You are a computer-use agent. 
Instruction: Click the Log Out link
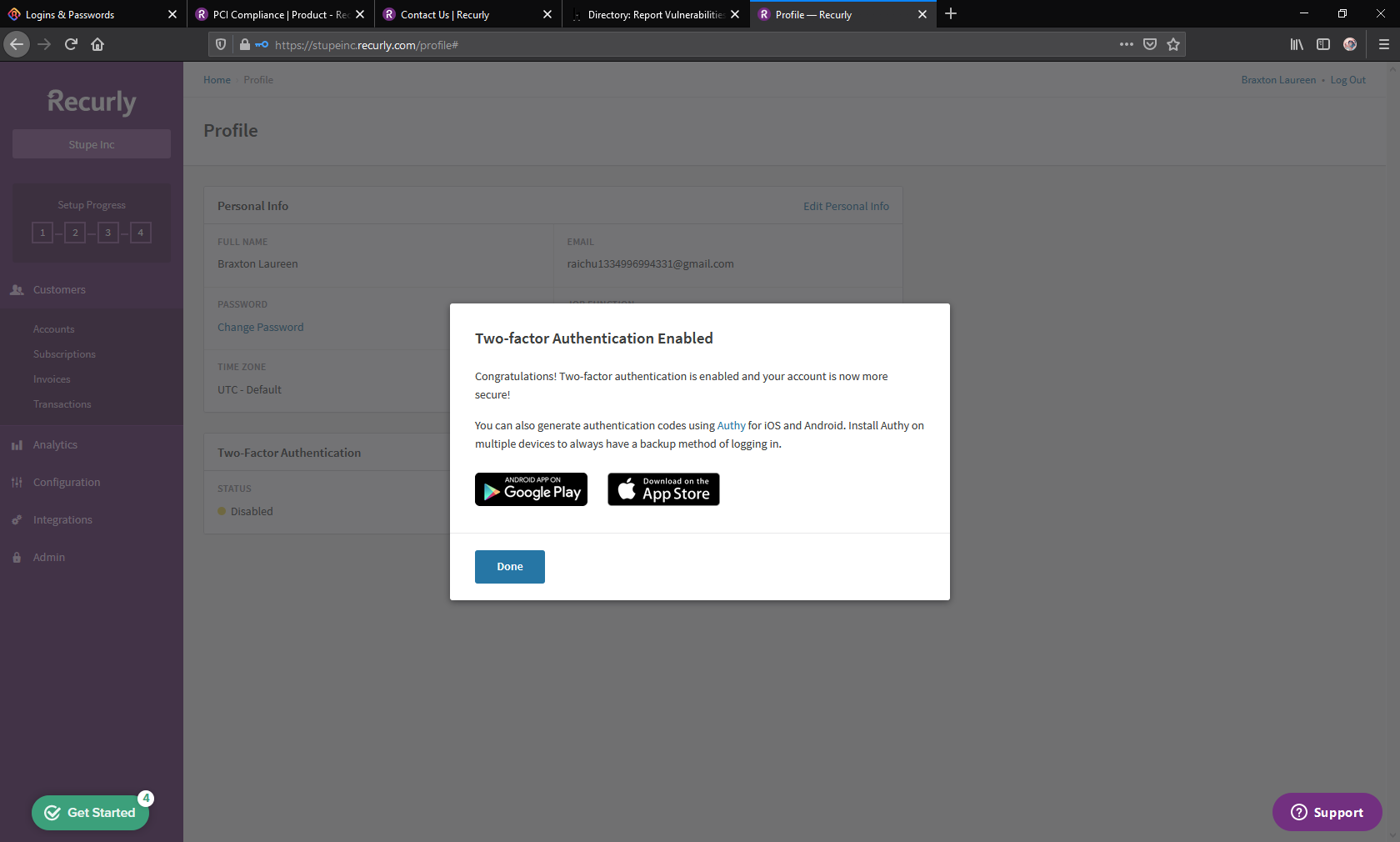(x=1347, y=80)
